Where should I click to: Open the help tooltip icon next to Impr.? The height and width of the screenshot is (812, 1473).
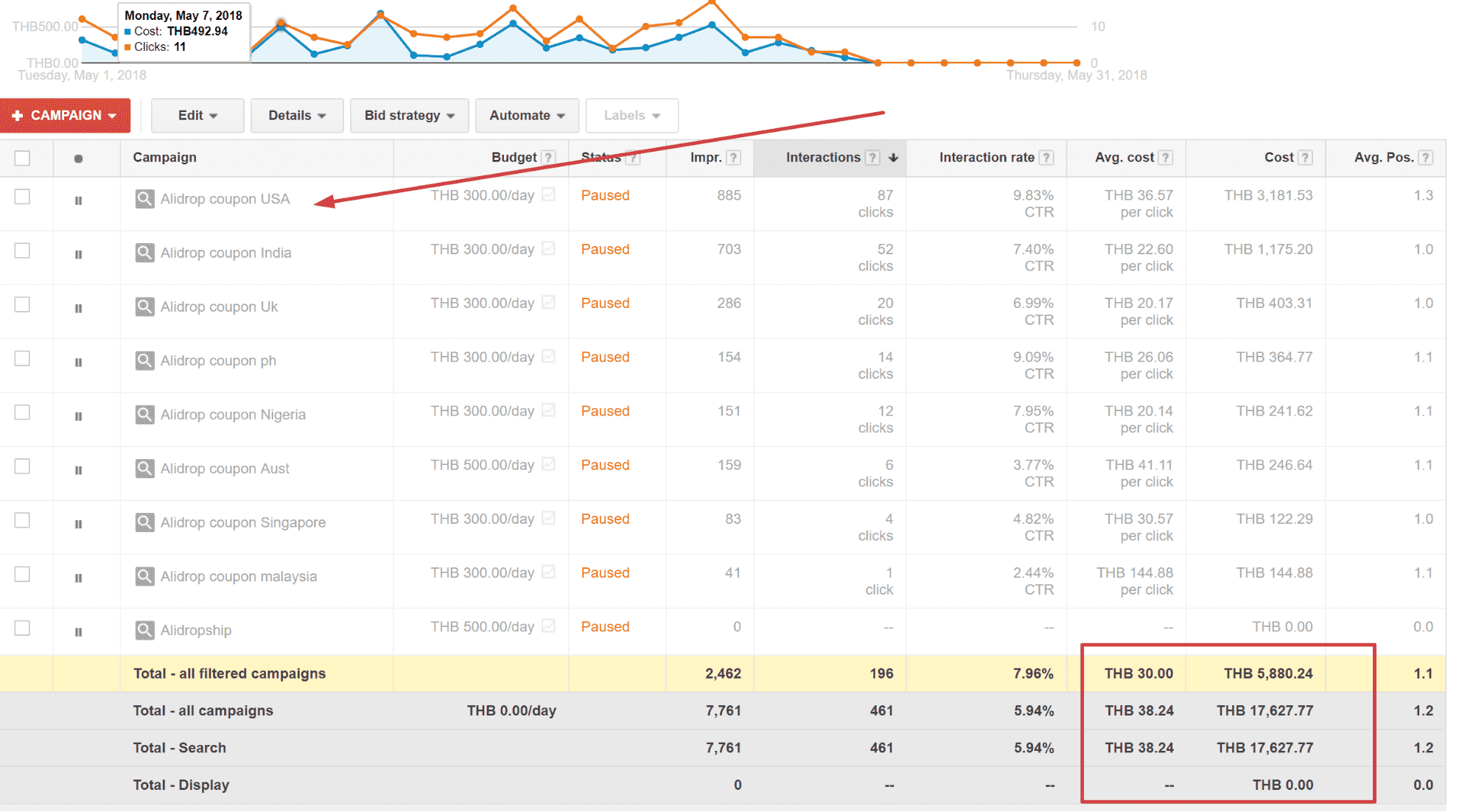[x=733, y=158]
